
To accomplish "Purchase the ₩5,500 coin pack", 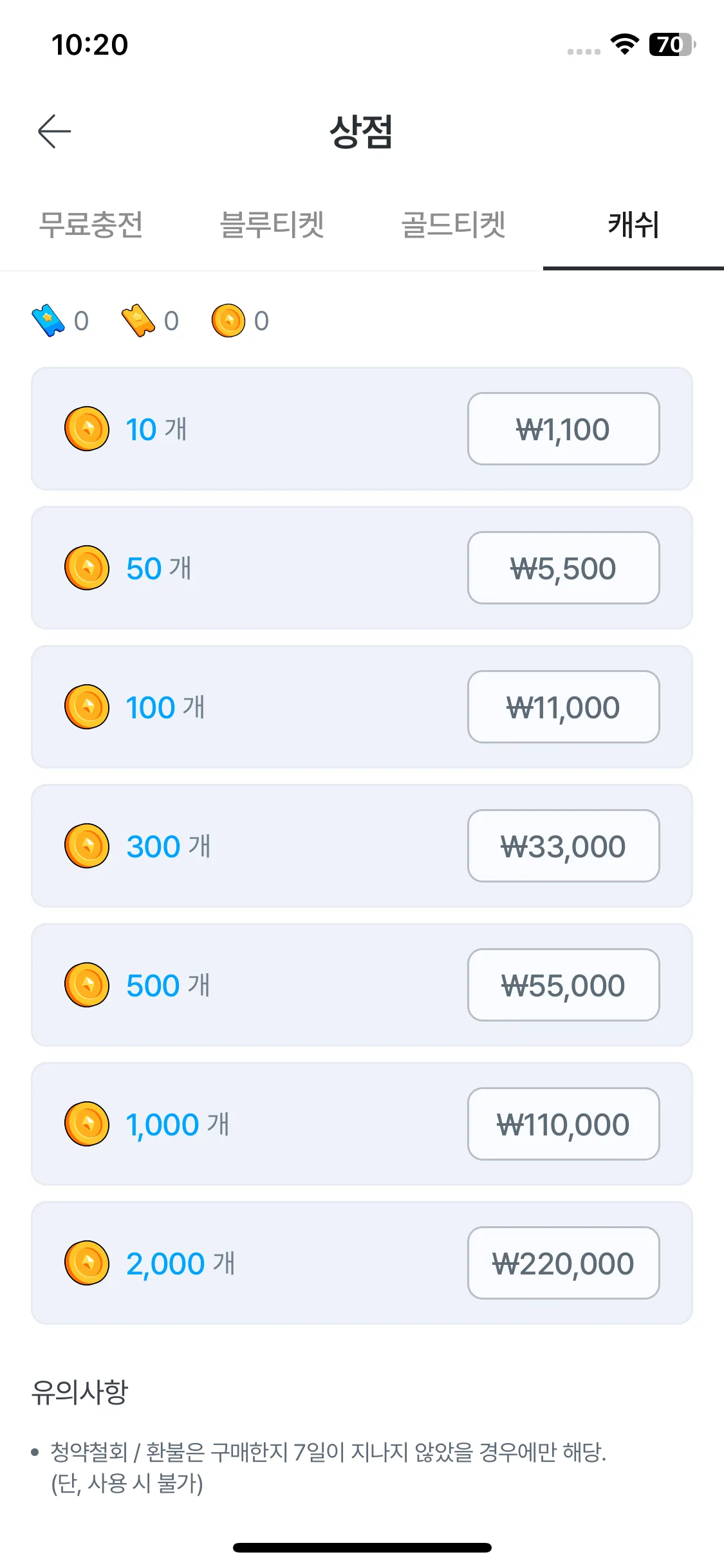I will click(x=564, y=568).
